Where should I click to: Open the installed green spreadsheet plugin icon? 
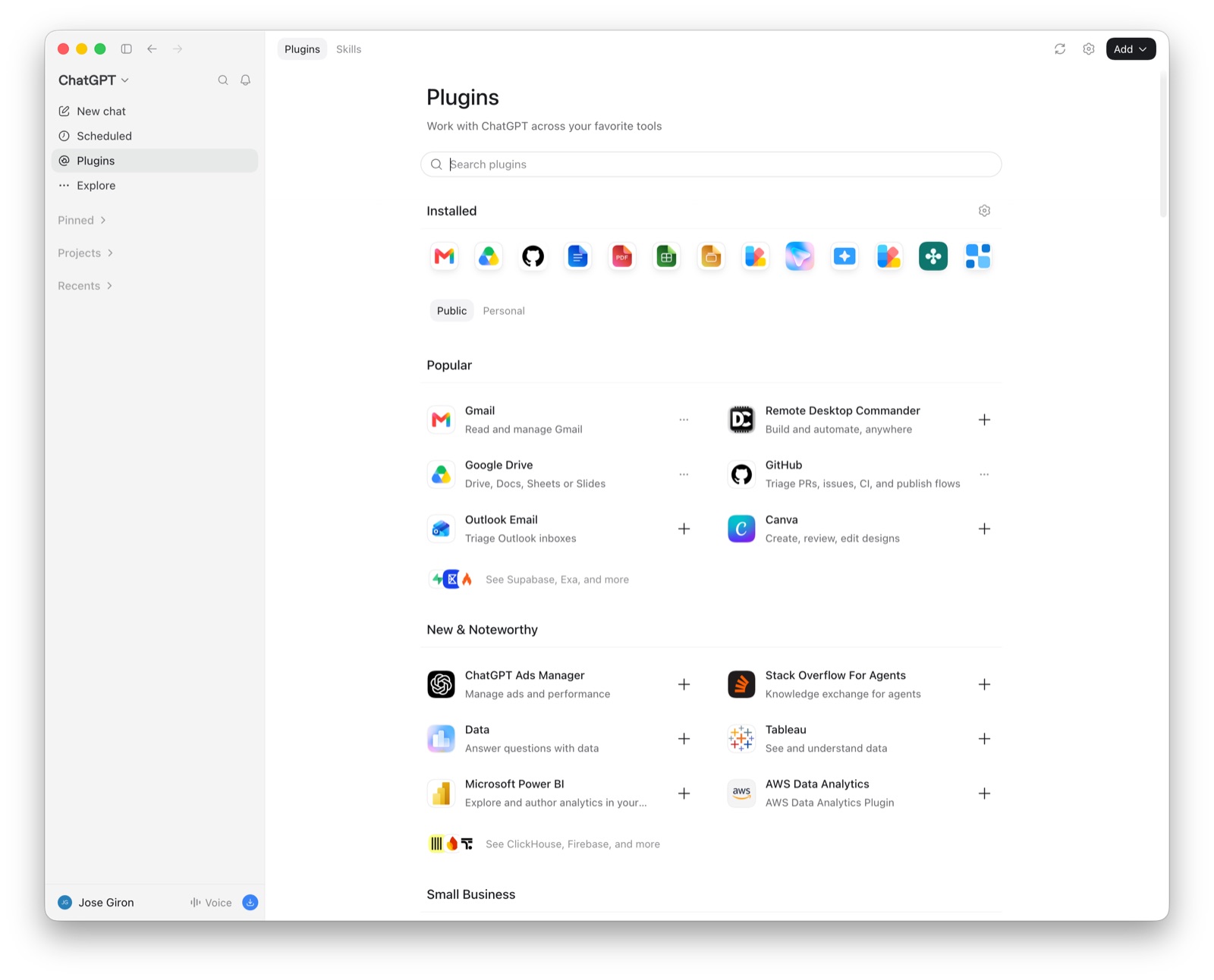666,256
